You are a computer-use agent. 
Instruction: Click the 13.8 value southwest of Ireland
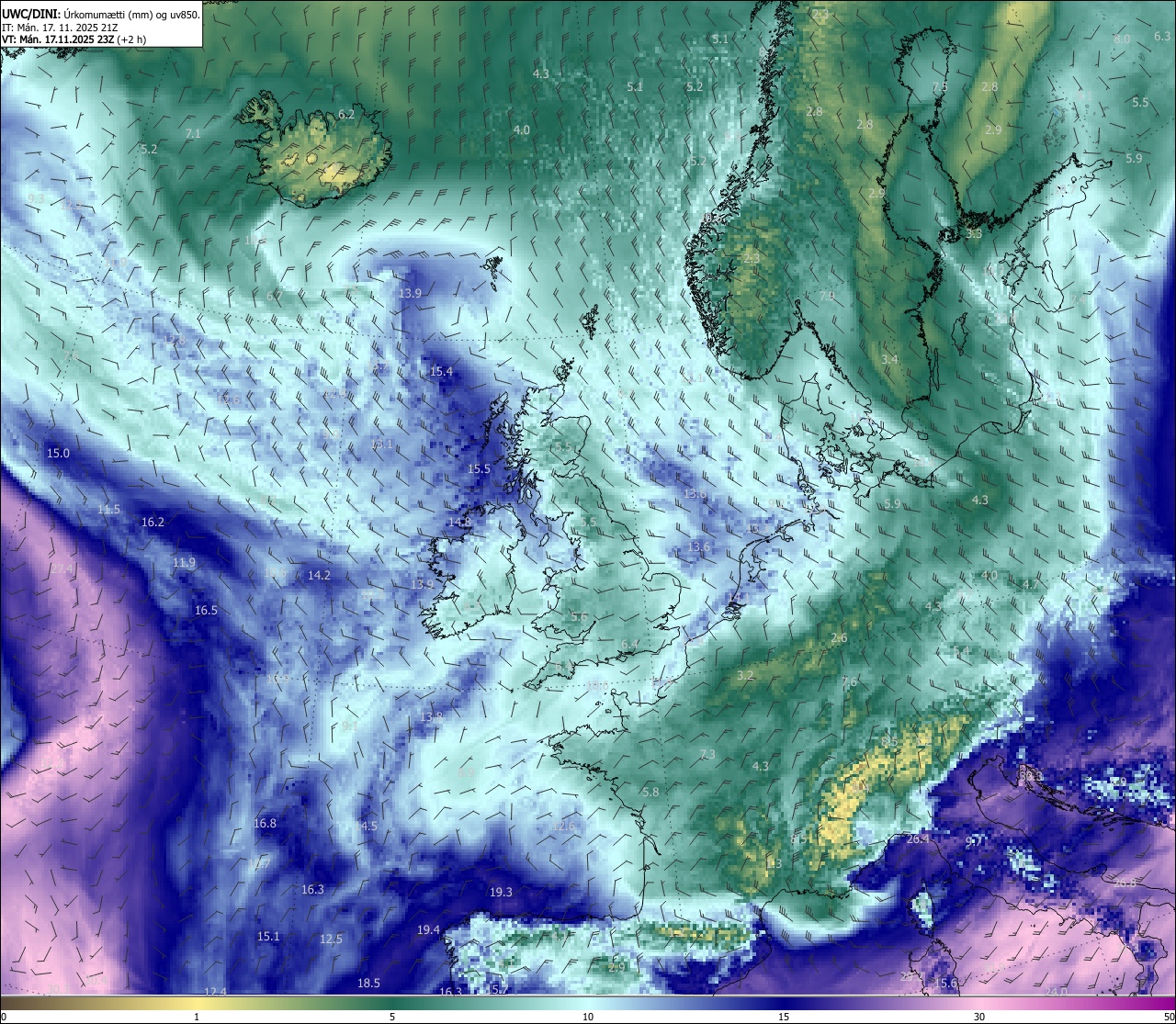click(x=431, y=716)
